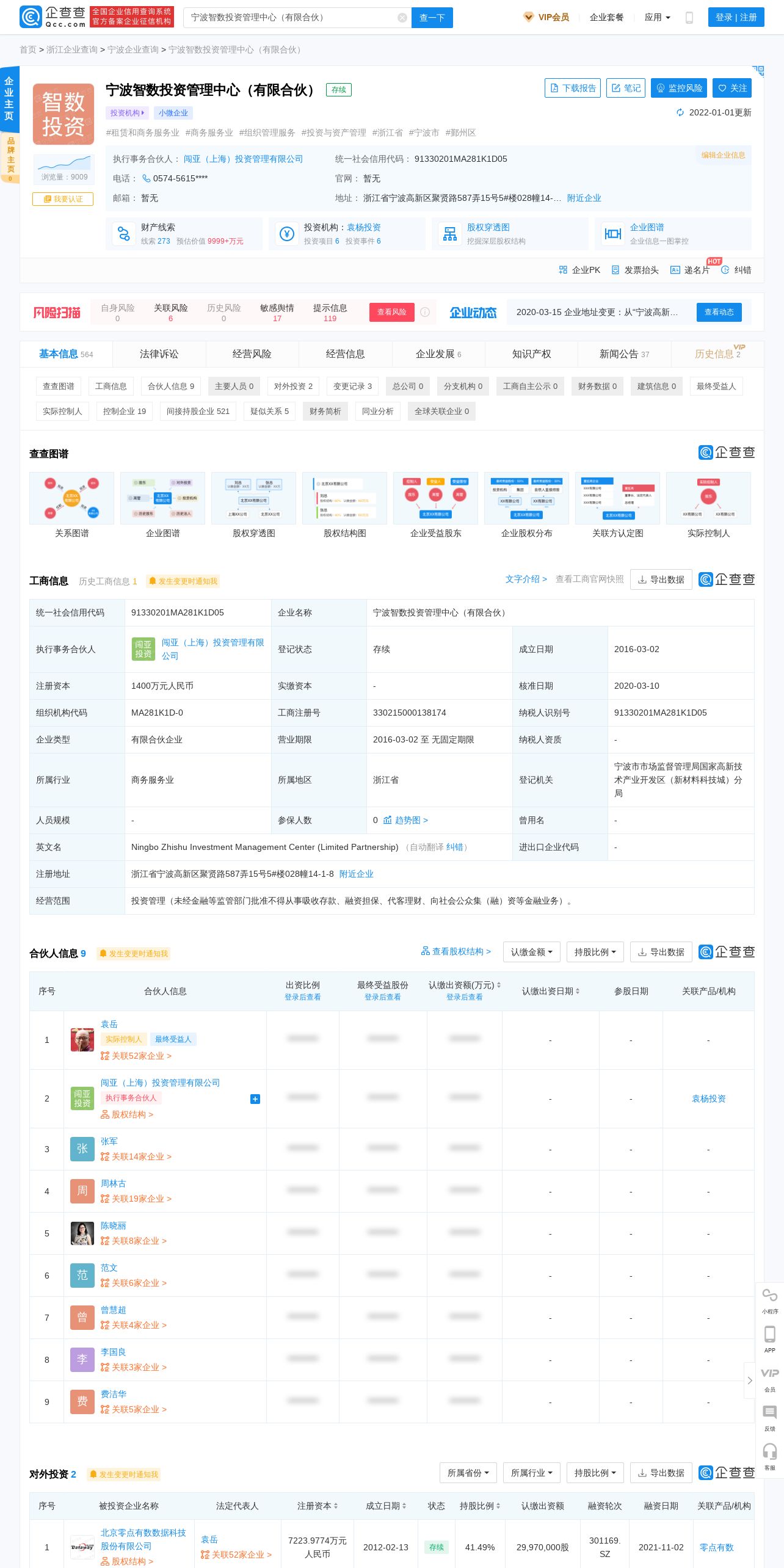Jump to 间接持股企业 521
This screenshot has height=1568, width=784.
point(198,412)
